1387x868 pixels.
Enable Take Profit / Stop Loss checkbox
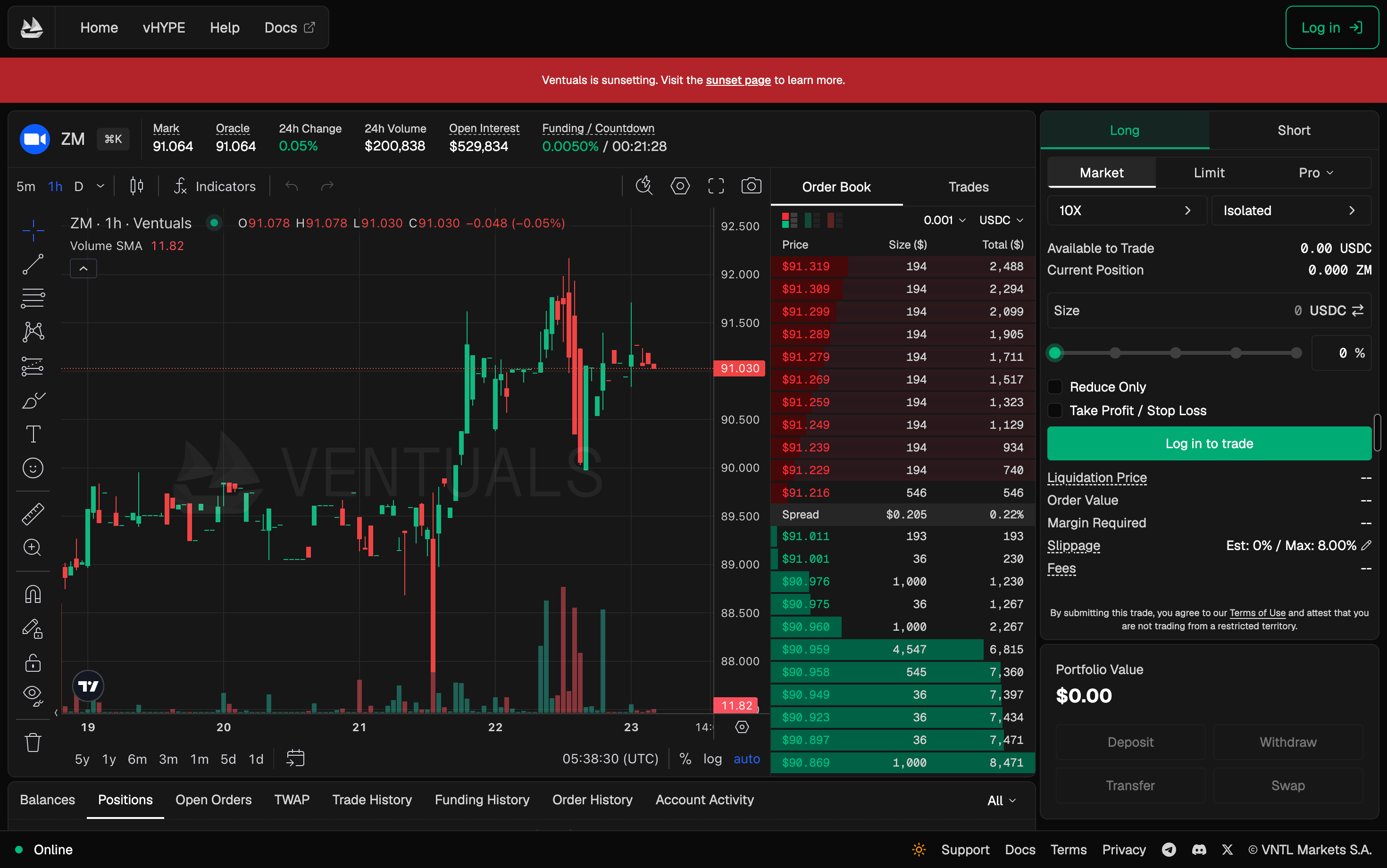tap(1054, 410)
